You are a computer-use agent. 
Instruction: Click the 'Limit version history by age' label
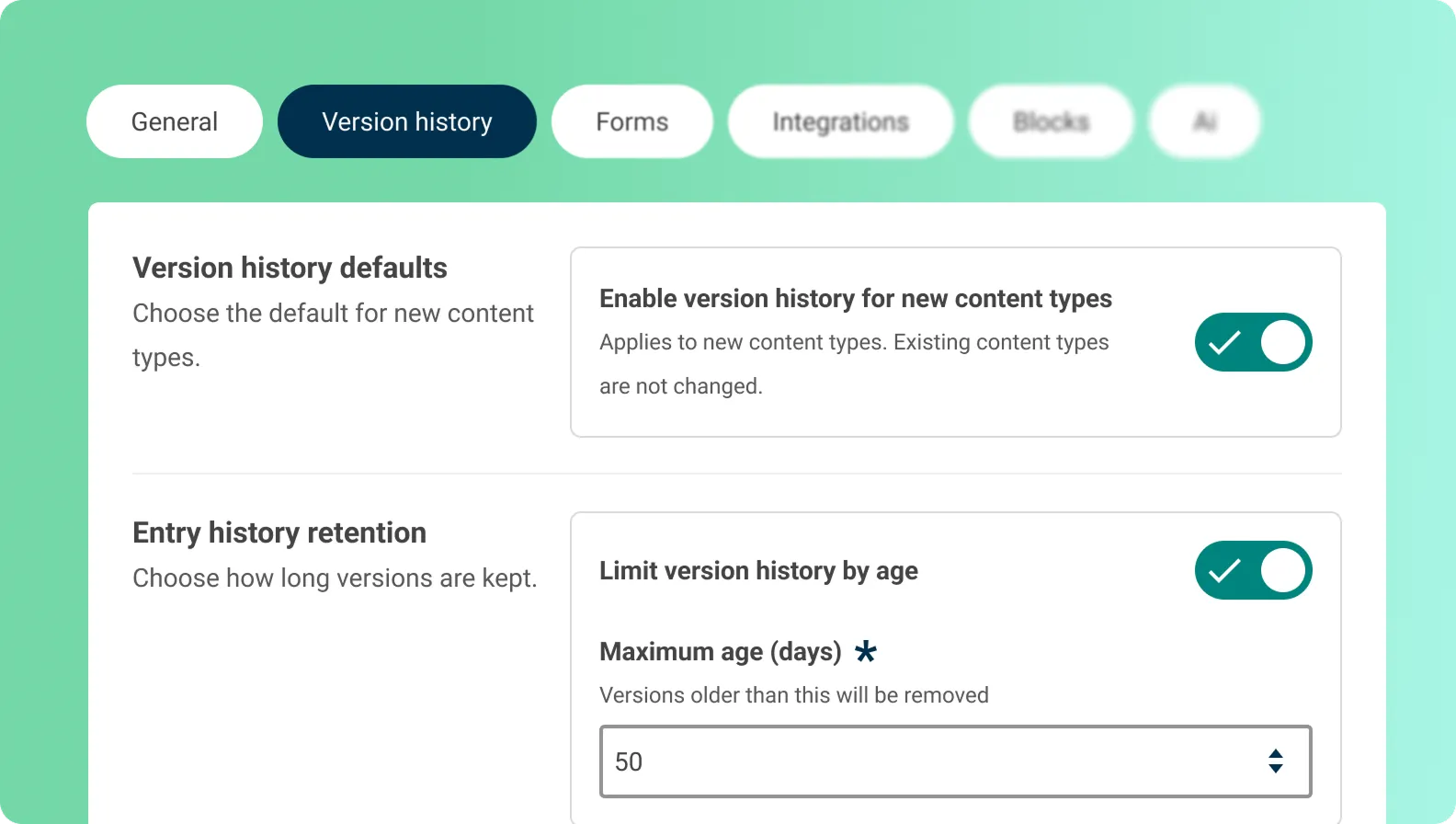pyautogui.click(x=758, y=571)
